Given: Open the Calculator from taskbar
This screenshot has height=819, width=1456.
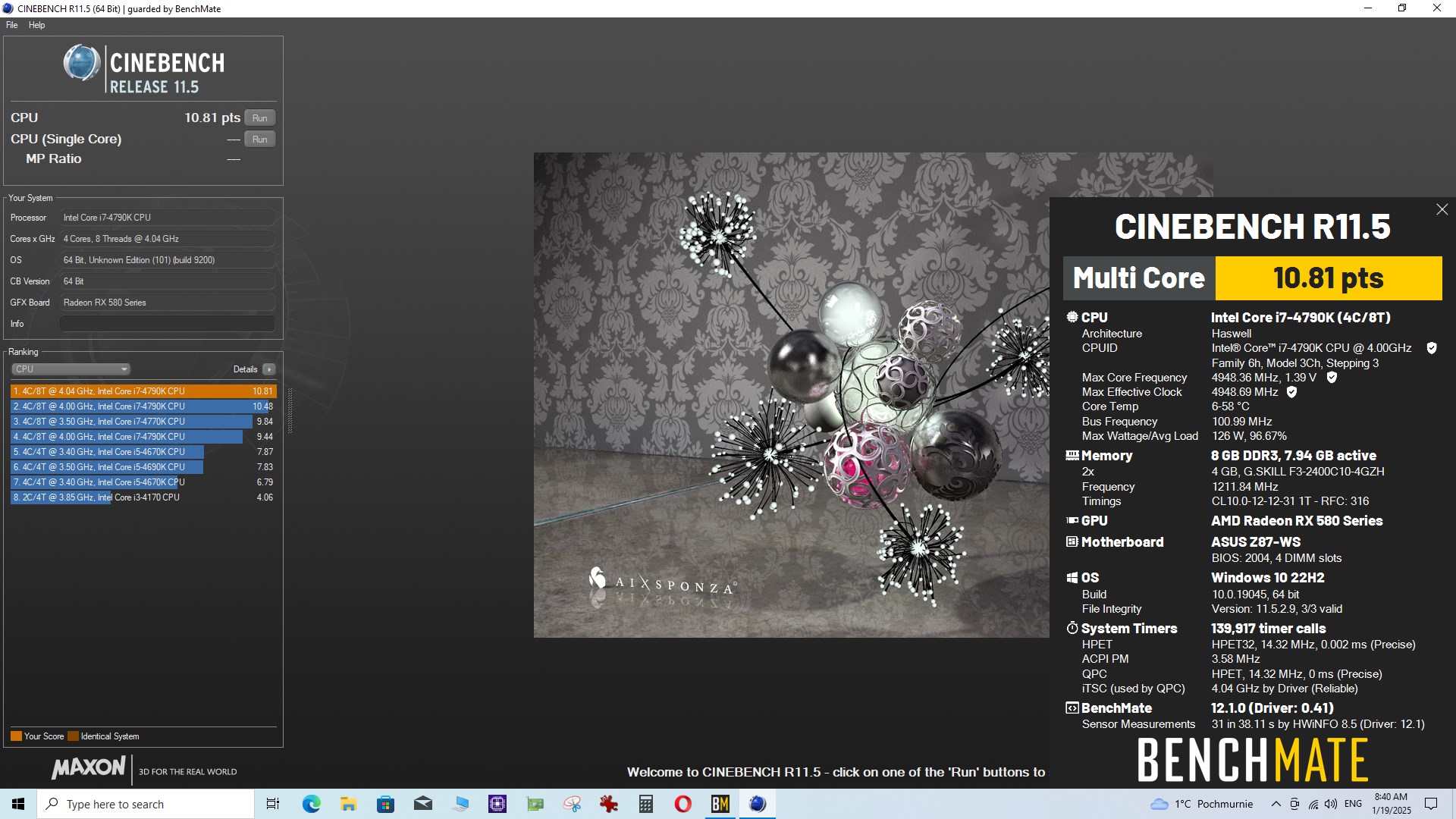Looking at the screenshot, I should coord(646,804).
